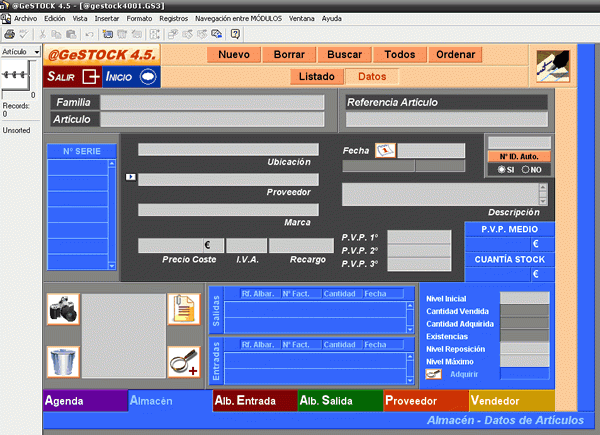Screen dimensions: 600x435
Task: Click the trash can icon
Action: pyautogui.click(x=63, y=362)
